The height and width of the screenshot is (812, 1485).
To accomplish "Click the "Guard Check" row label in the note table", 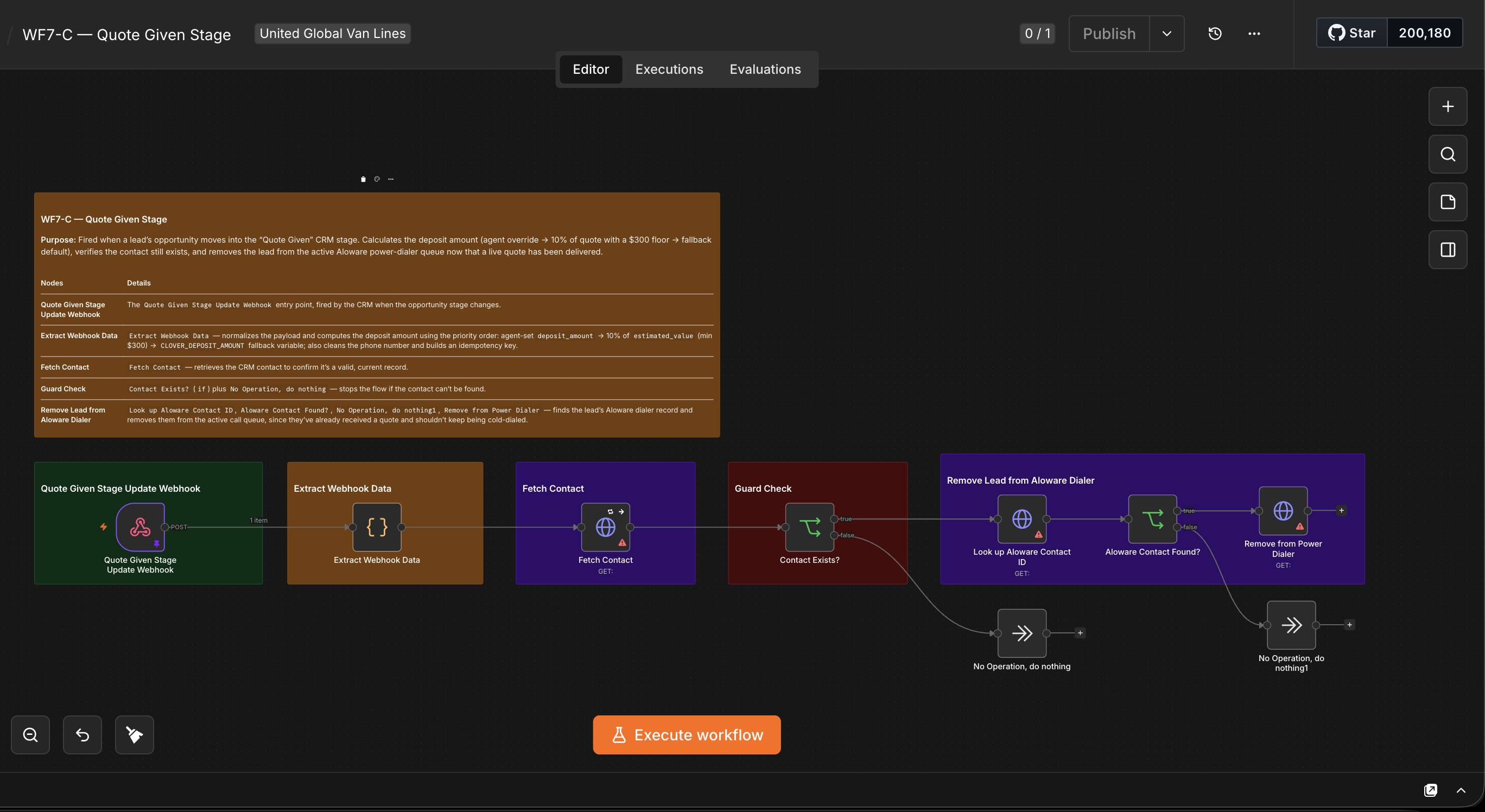I will tap(64, 389).
